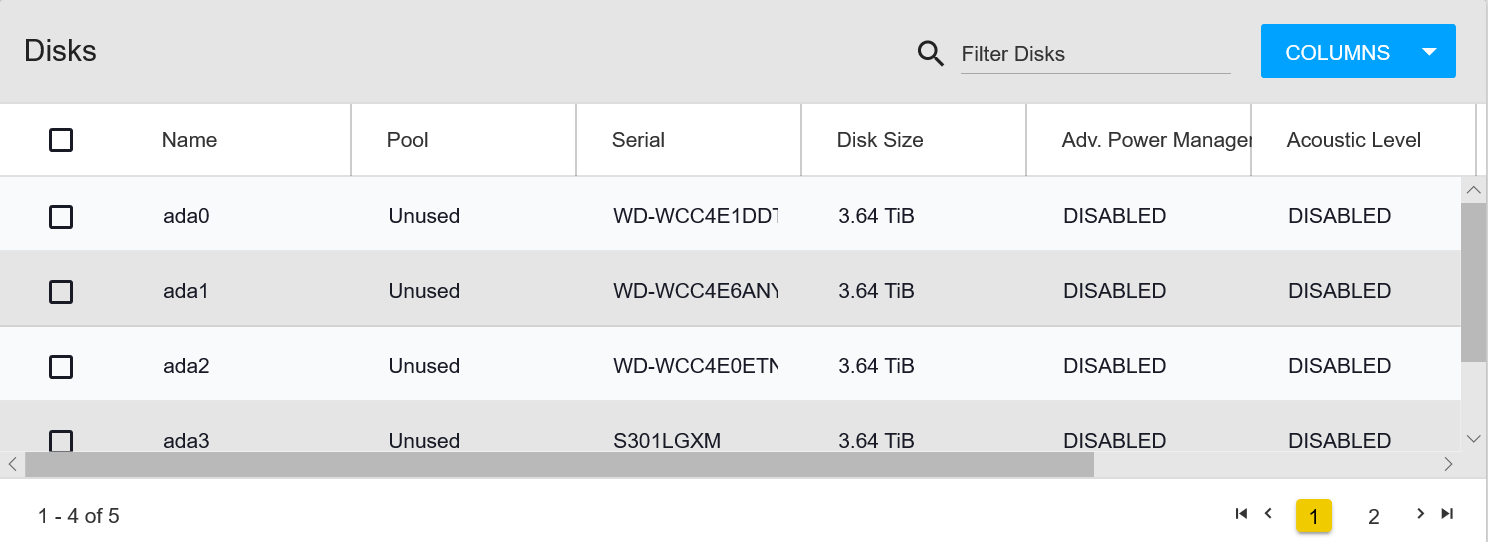Focus the Filter Disks input field

[1095, 54]
